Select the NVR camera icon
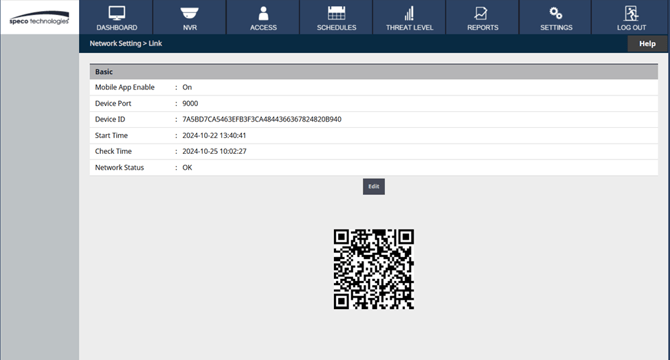The image size is (670, 360). 189,13
